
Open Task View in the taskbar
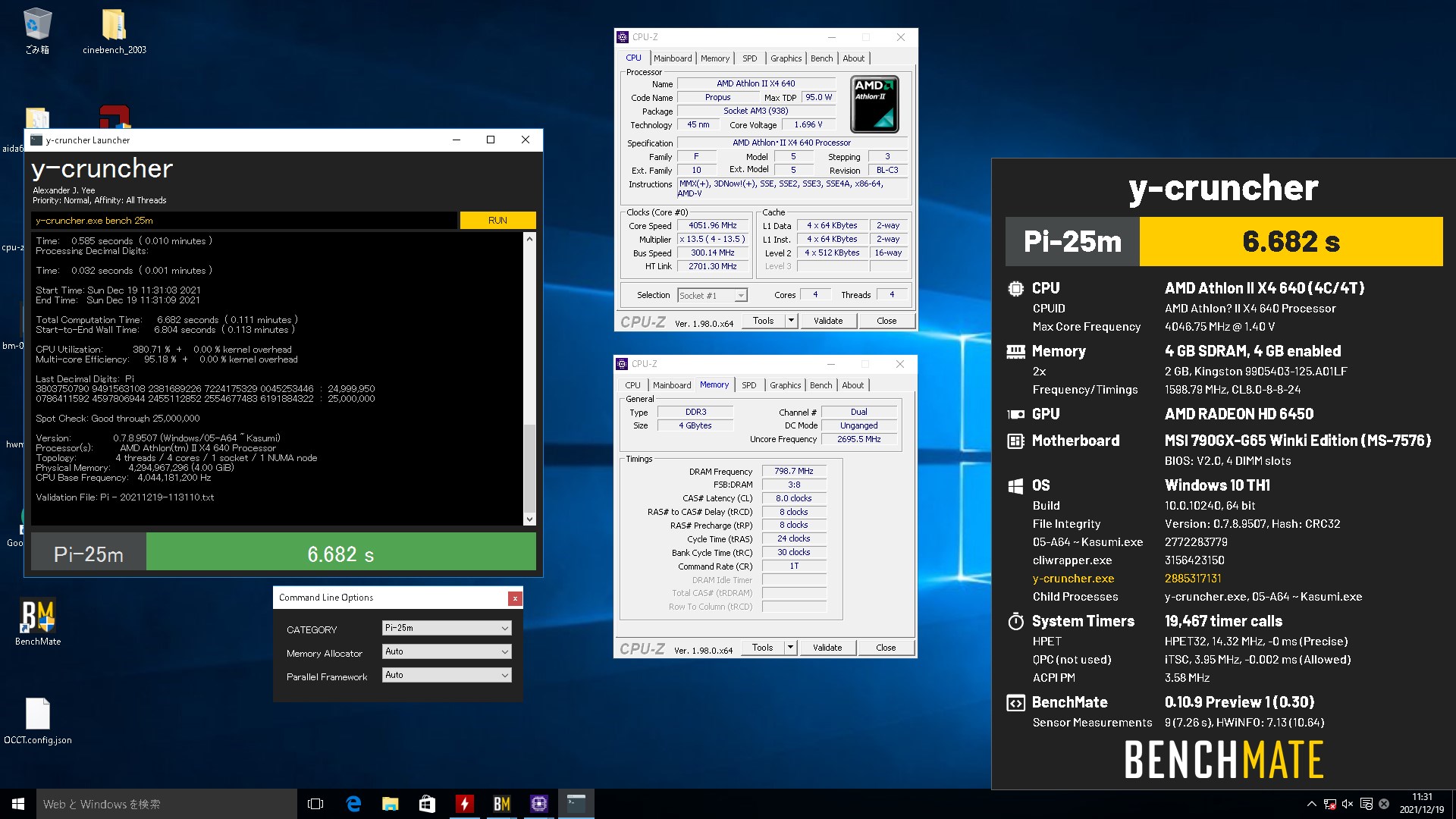tap(315, 804)
